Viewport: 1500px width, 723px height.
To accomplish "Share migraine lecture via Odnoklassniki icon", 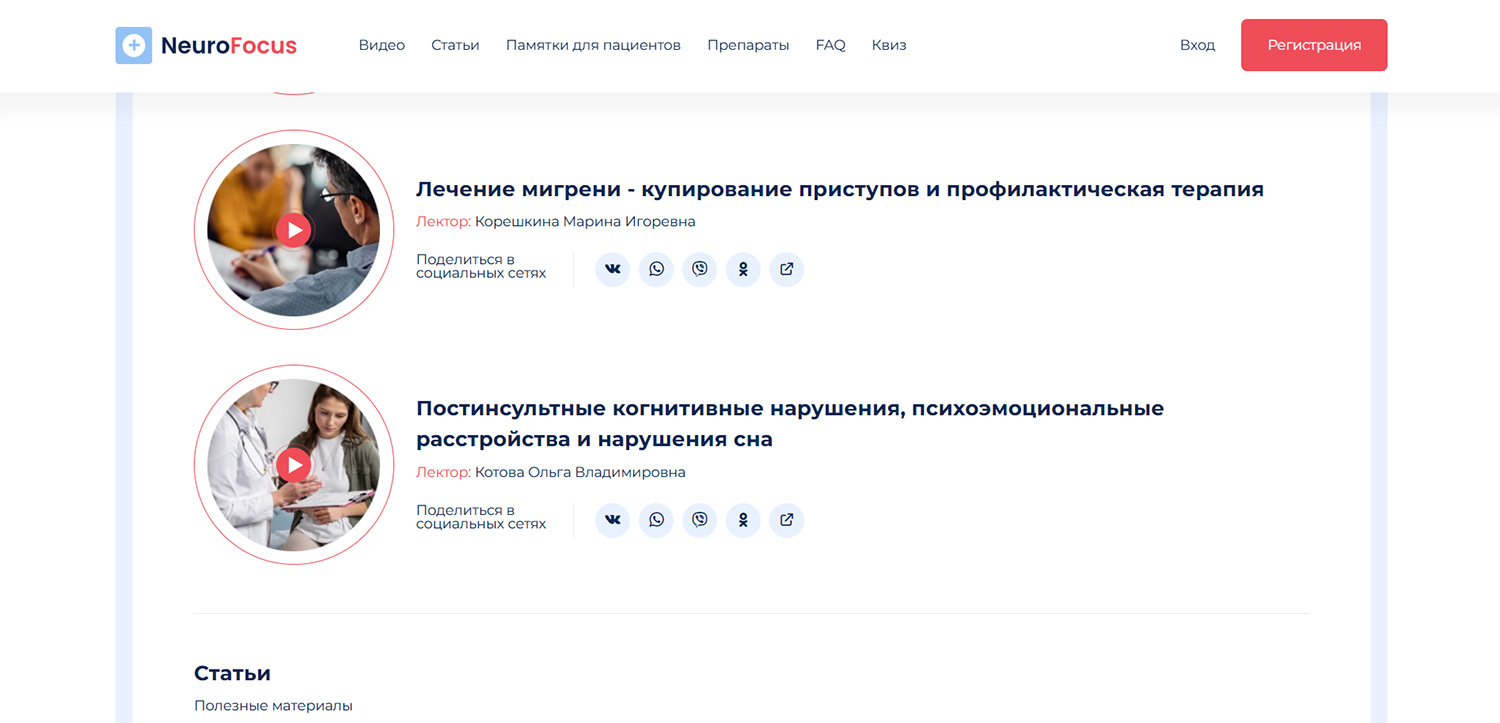I will point(743,269).
